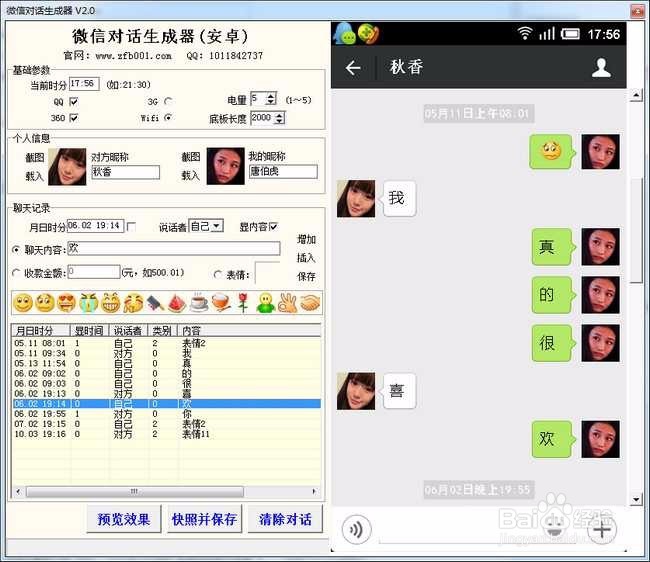Click the 我的昵称 input field

point(284,172)
